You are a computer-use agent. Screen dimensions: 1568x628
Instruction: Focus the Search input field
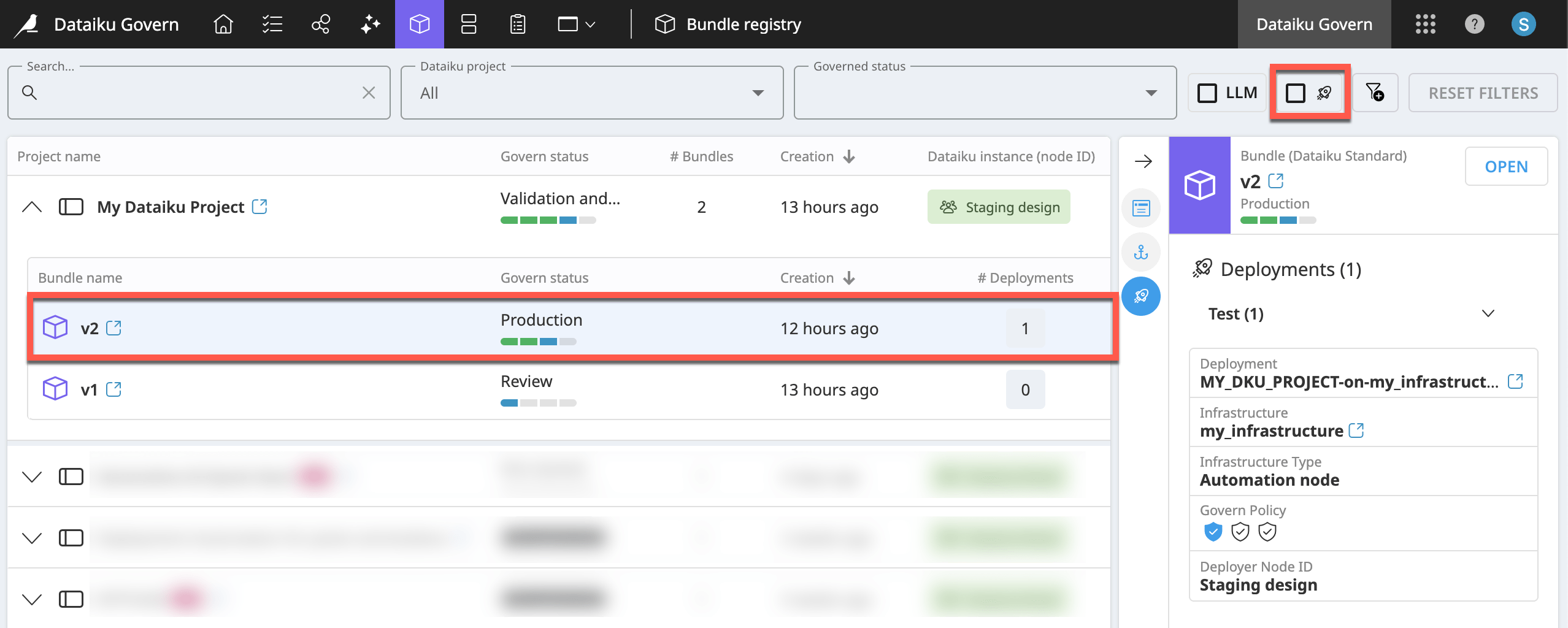[x=199, y=93]
